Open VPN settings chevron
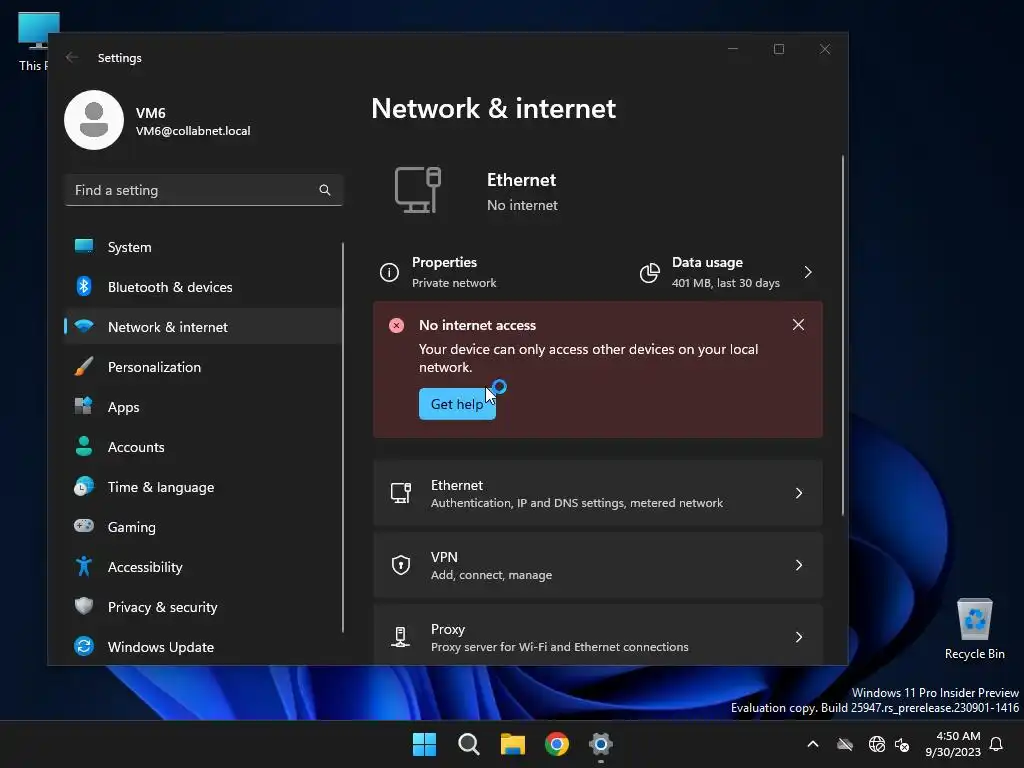The height and width of the screenshot is (768, 1024). (799, 565)
